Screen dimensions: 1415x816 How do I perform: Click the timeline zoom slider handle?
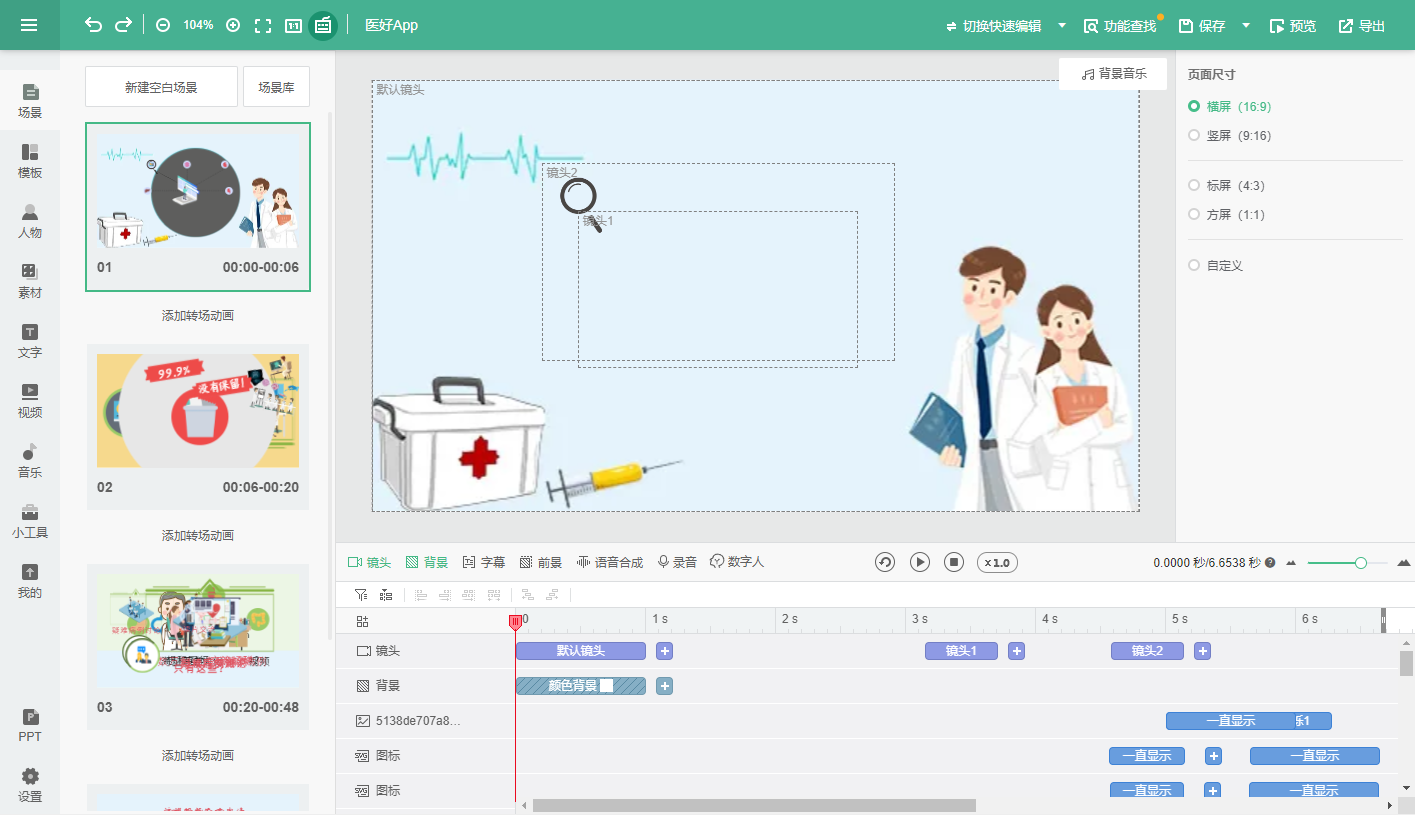point(1361,563)
